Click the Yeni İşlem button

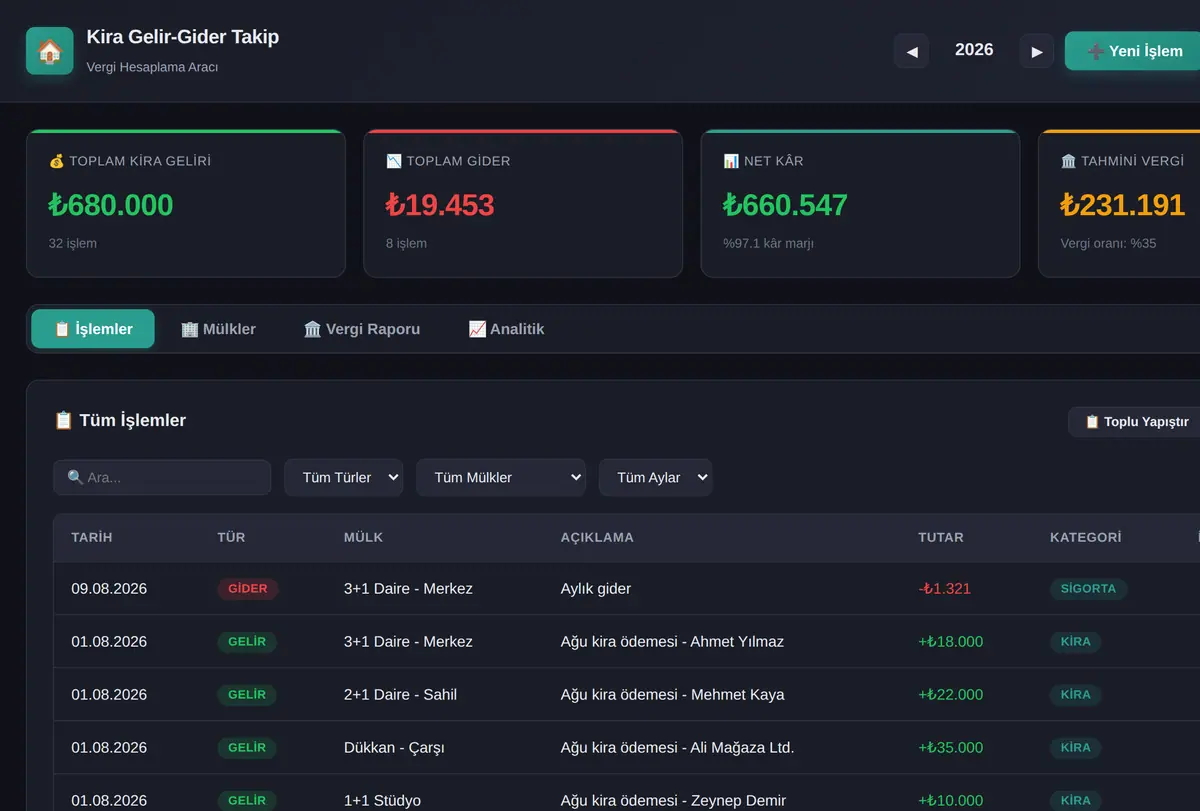1133,51
